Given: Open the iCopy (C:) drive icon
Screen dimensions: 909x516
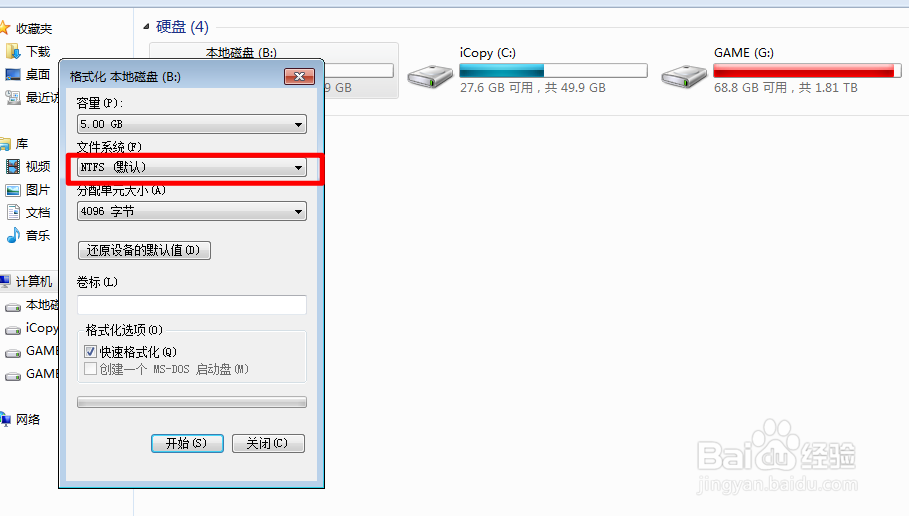Looking at the screenshot, I should [x=430, y=77].
